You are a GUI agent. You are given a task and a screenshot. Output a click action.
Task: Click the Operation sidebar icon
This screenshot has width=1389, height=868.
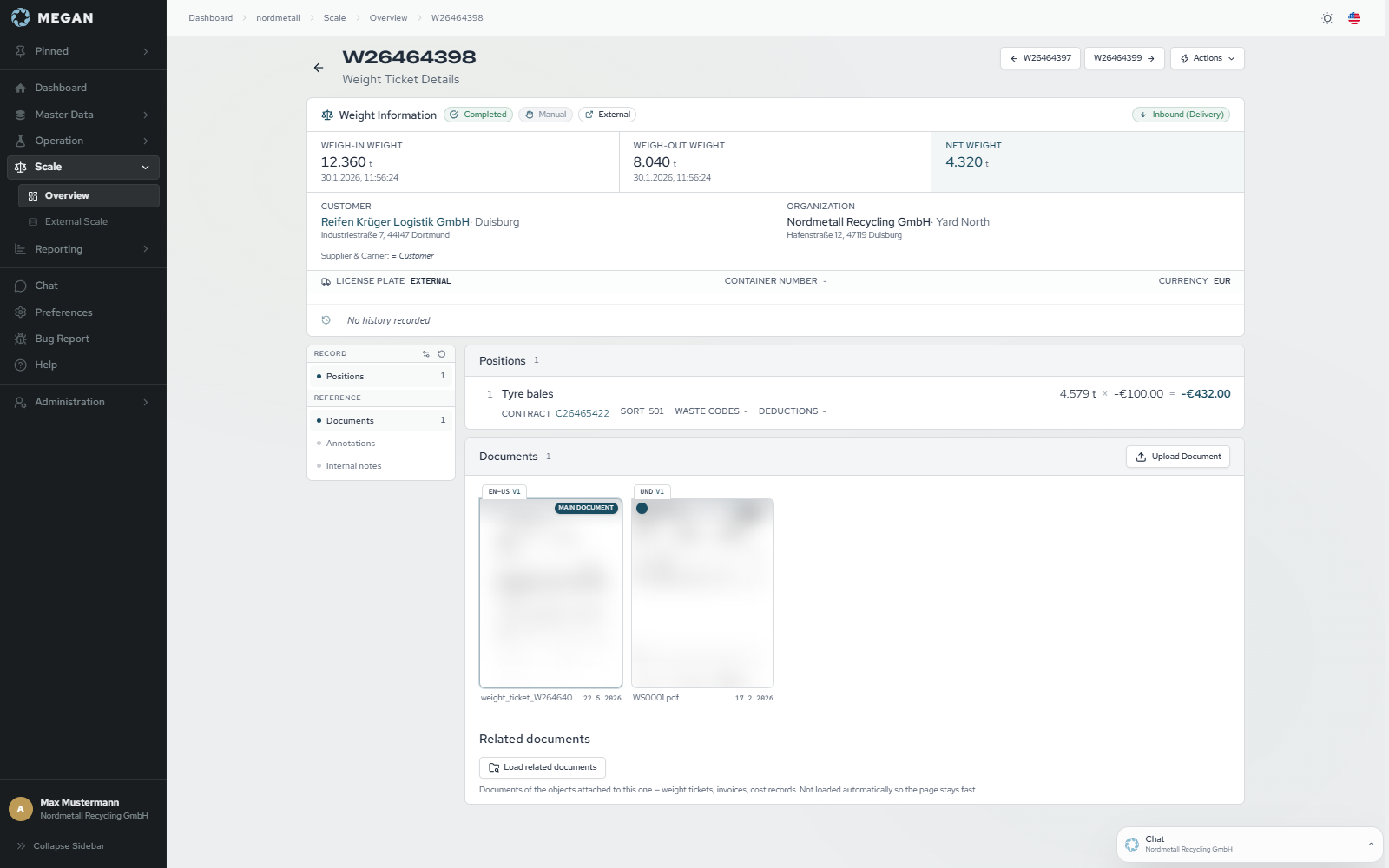coord(21,141)
